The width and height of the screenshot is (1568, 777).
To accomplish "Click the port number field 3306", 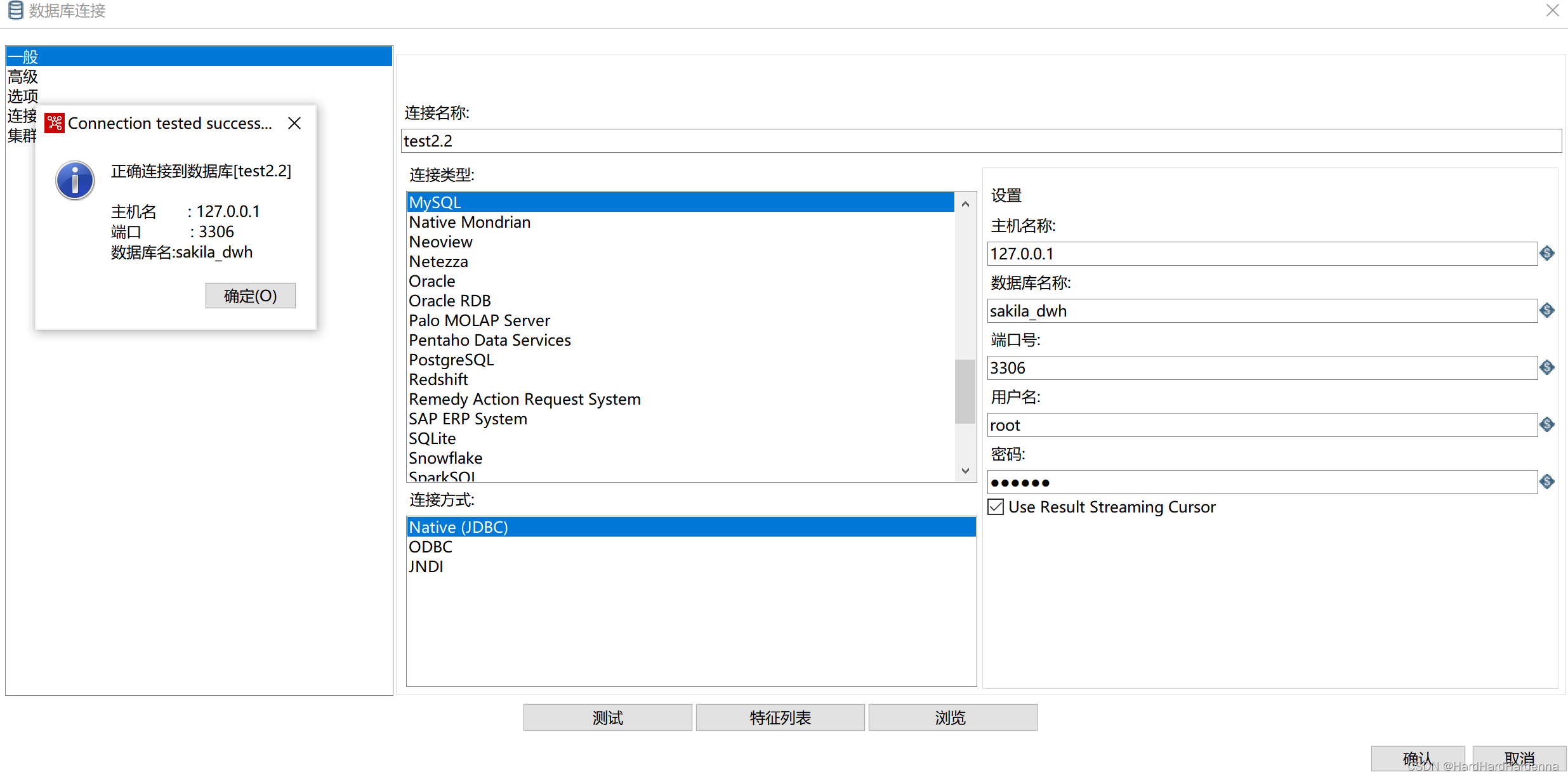I will 1262,368.
